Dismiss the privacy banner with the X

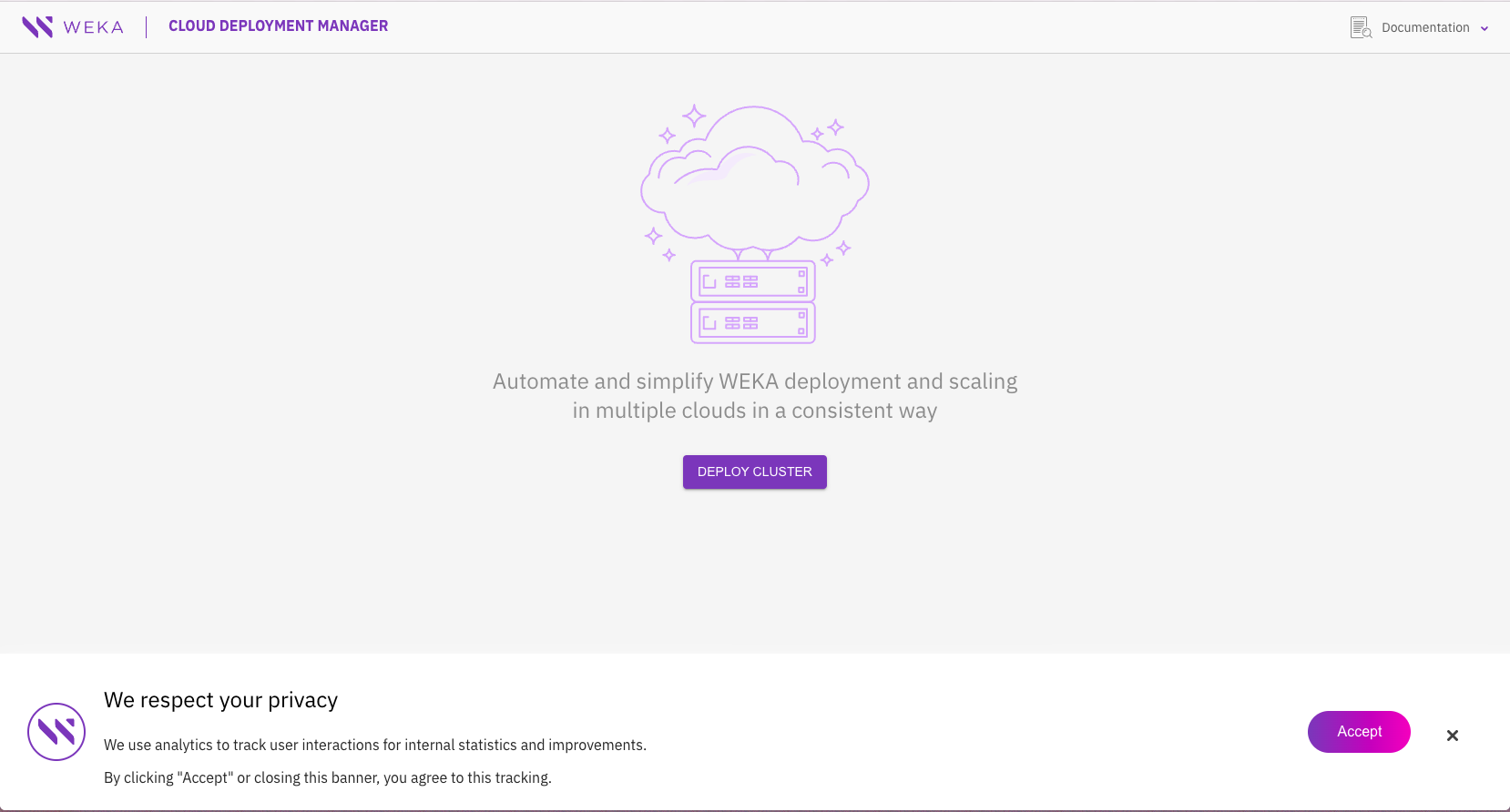coord(1453,736)
